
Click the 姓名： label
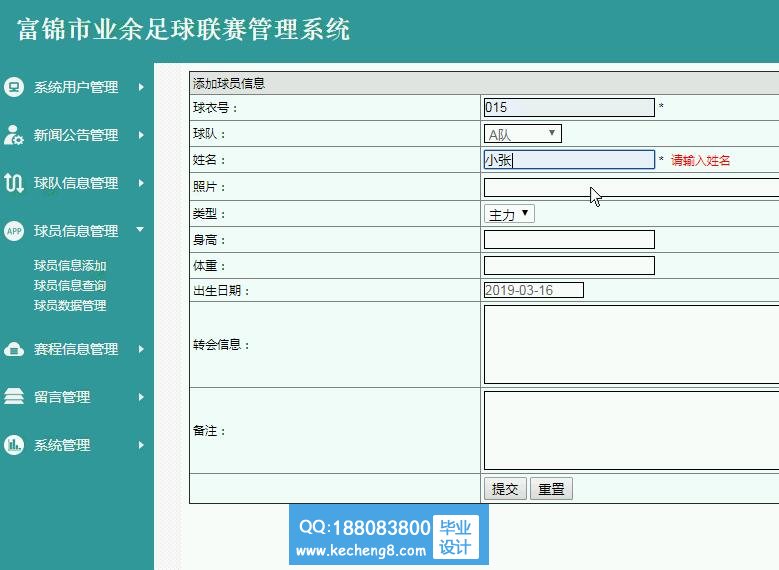pos(209,160)
